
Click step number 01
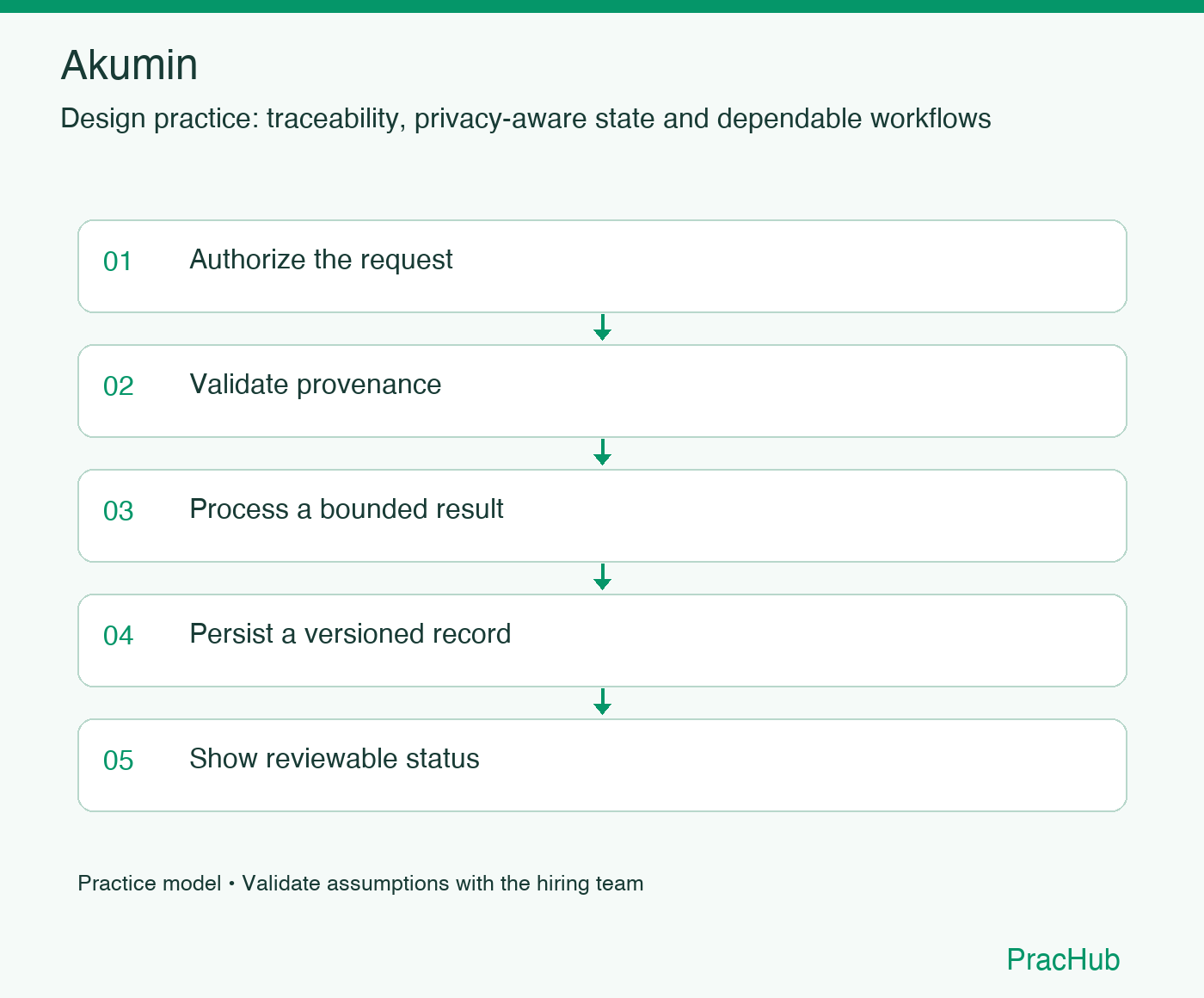tap(118, 262)
